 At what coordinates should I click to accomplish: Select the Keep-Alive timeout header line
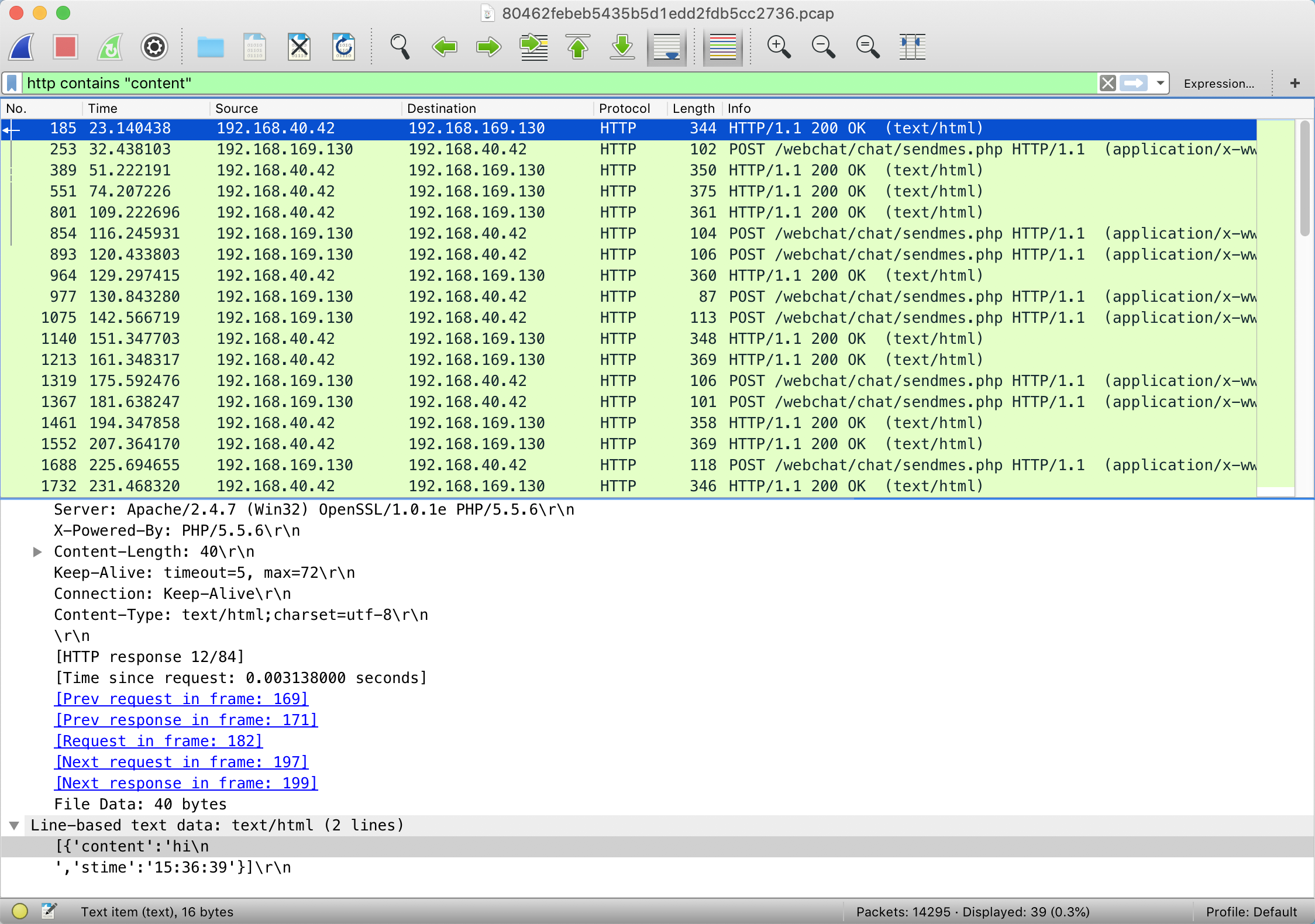(x=657, y=573)
